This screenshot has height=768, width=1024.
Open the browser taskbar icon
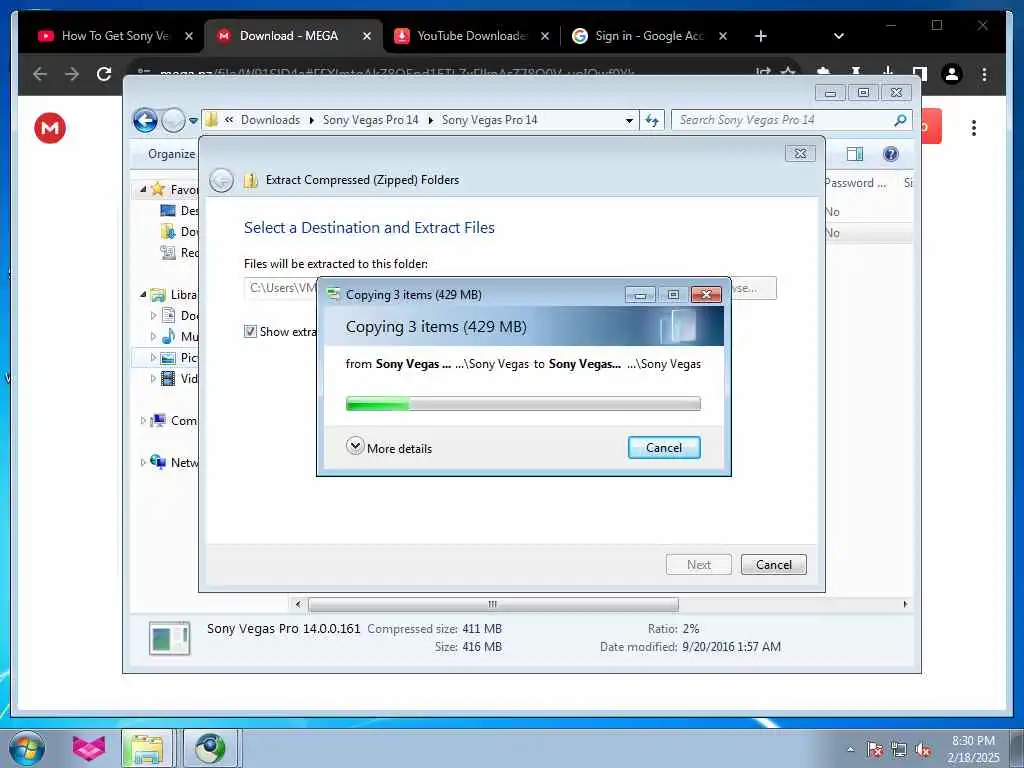pos(210,748)
